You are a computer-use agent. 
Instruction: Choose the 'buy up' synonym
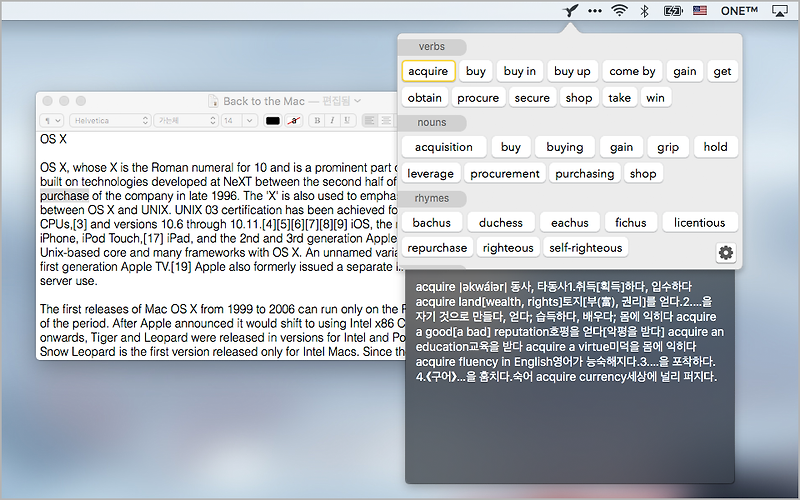[572, 71]
